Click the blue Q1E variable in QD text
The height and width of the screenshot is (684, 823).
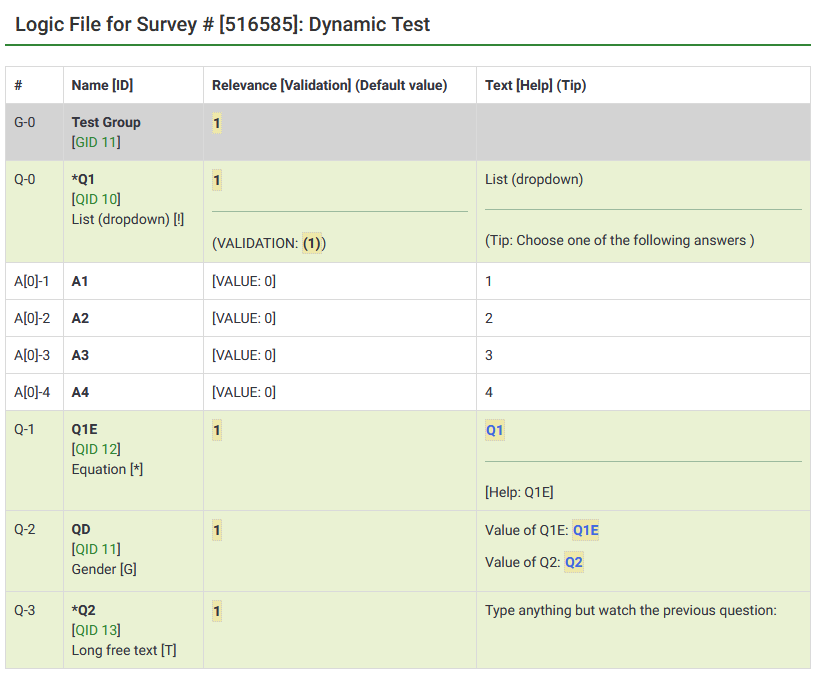click(585, 530)
